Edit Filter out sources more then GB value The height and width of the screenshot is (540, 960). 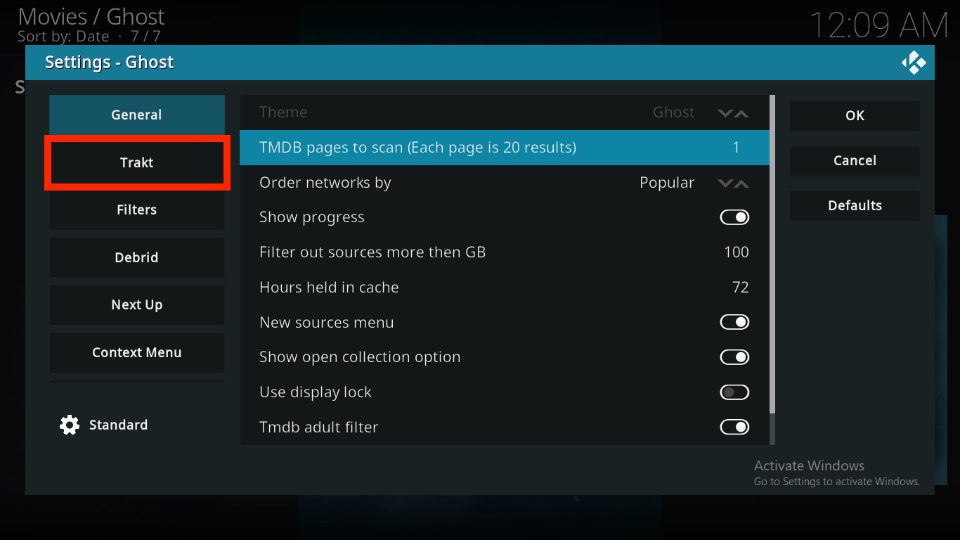click(736, 252)
